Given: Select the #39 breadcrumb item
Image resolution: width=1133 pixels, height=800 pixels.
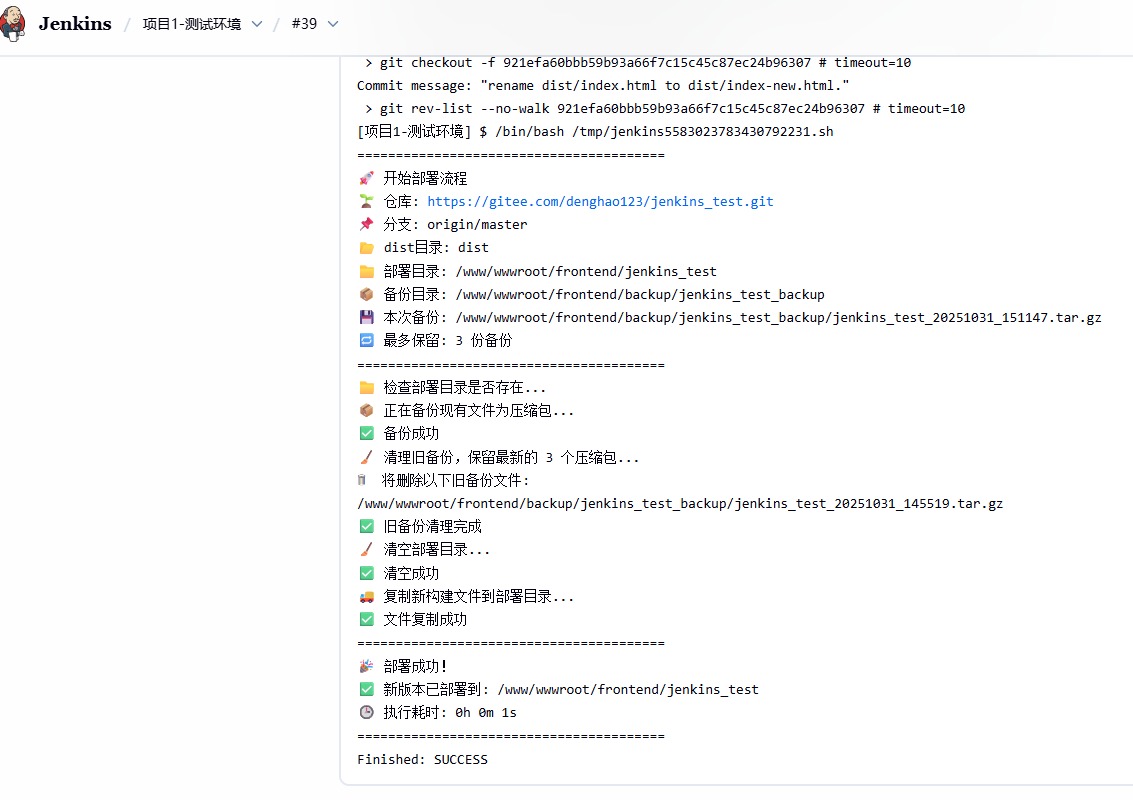Looking at the screenshot, I should (303, 24).
